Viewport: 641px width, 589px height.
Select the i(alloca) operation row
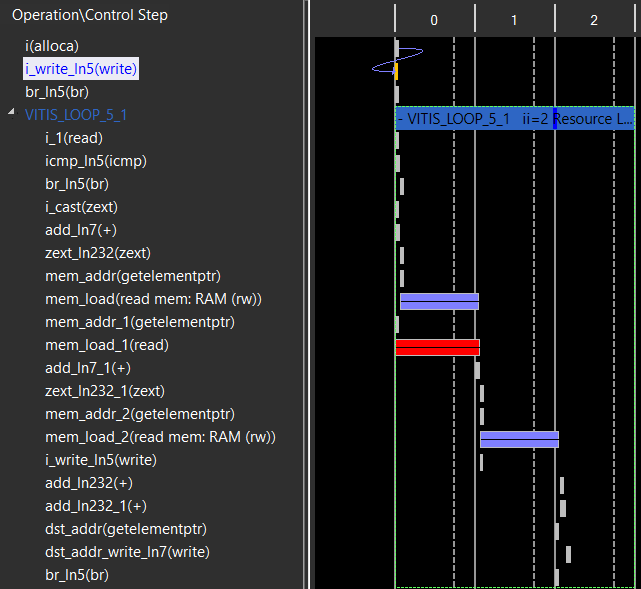[x=51, y=46]
